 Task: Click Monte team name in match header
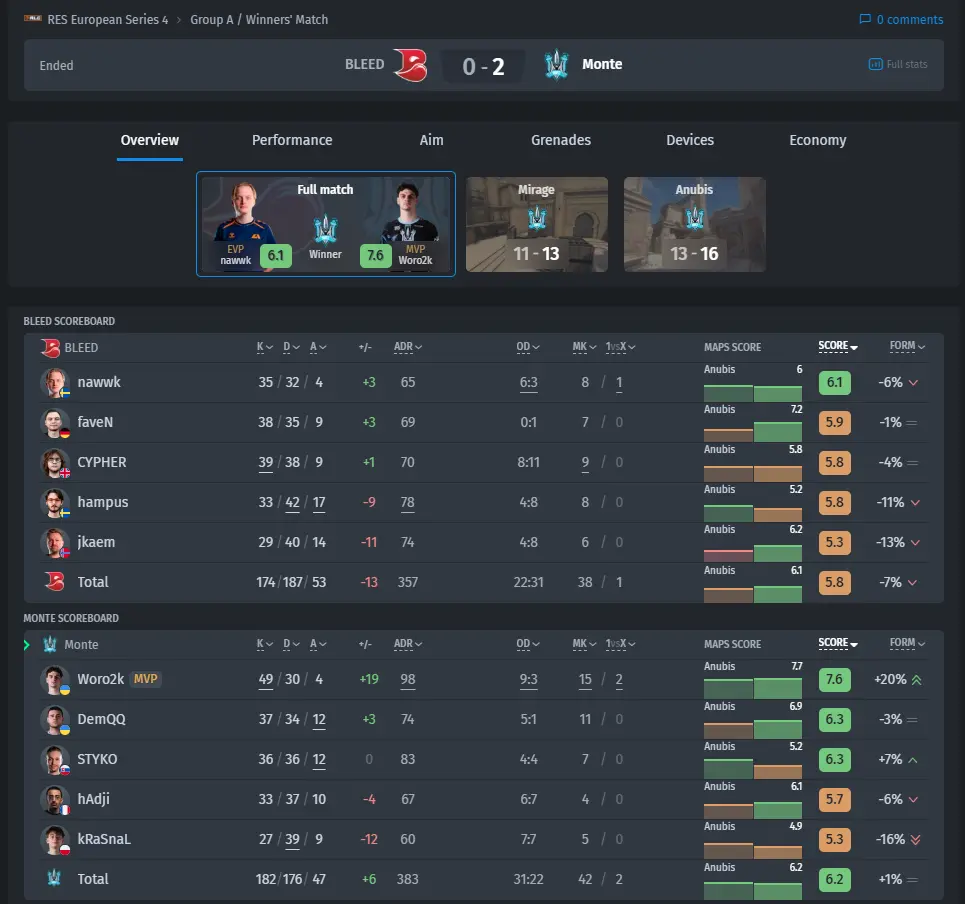(602, 64)
